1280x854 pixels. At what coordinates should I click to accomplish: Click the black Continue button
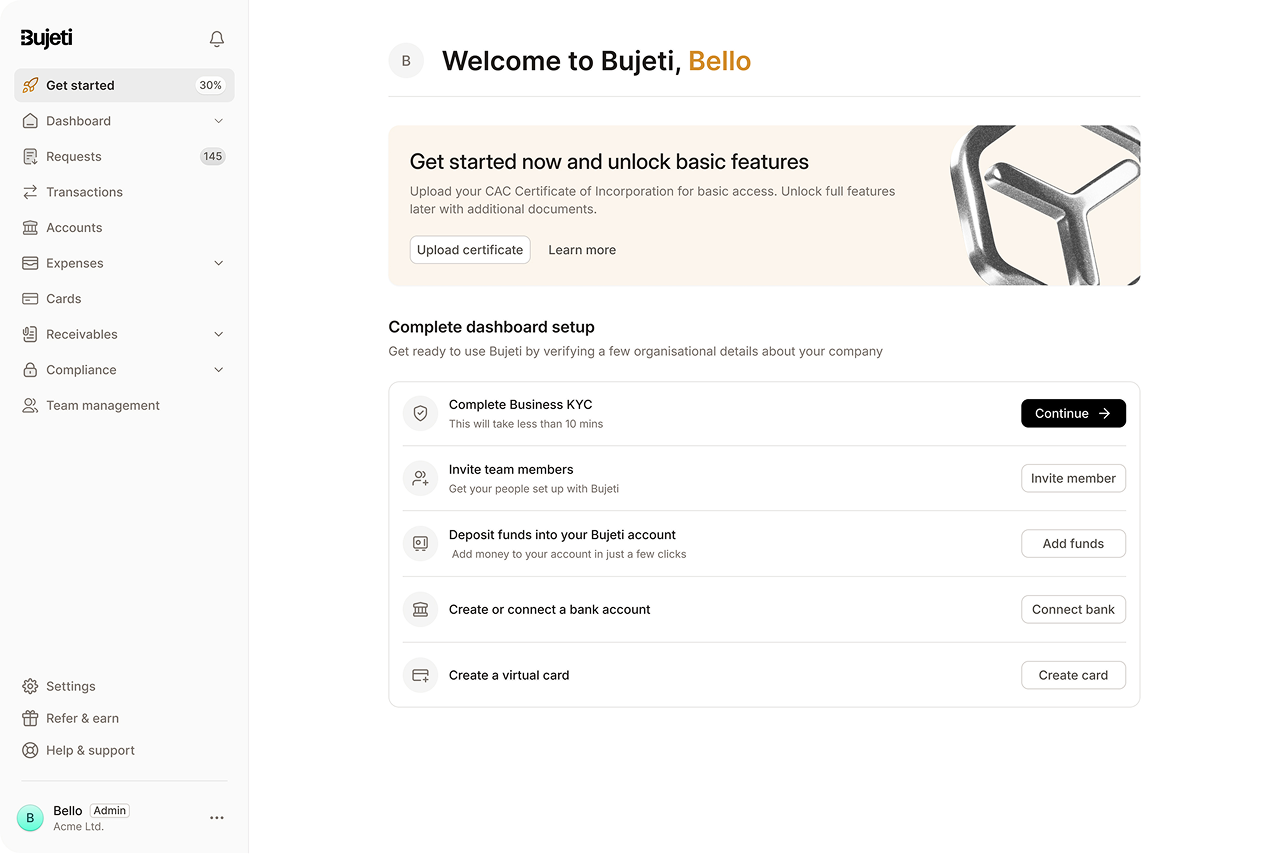coord(1073,413)
